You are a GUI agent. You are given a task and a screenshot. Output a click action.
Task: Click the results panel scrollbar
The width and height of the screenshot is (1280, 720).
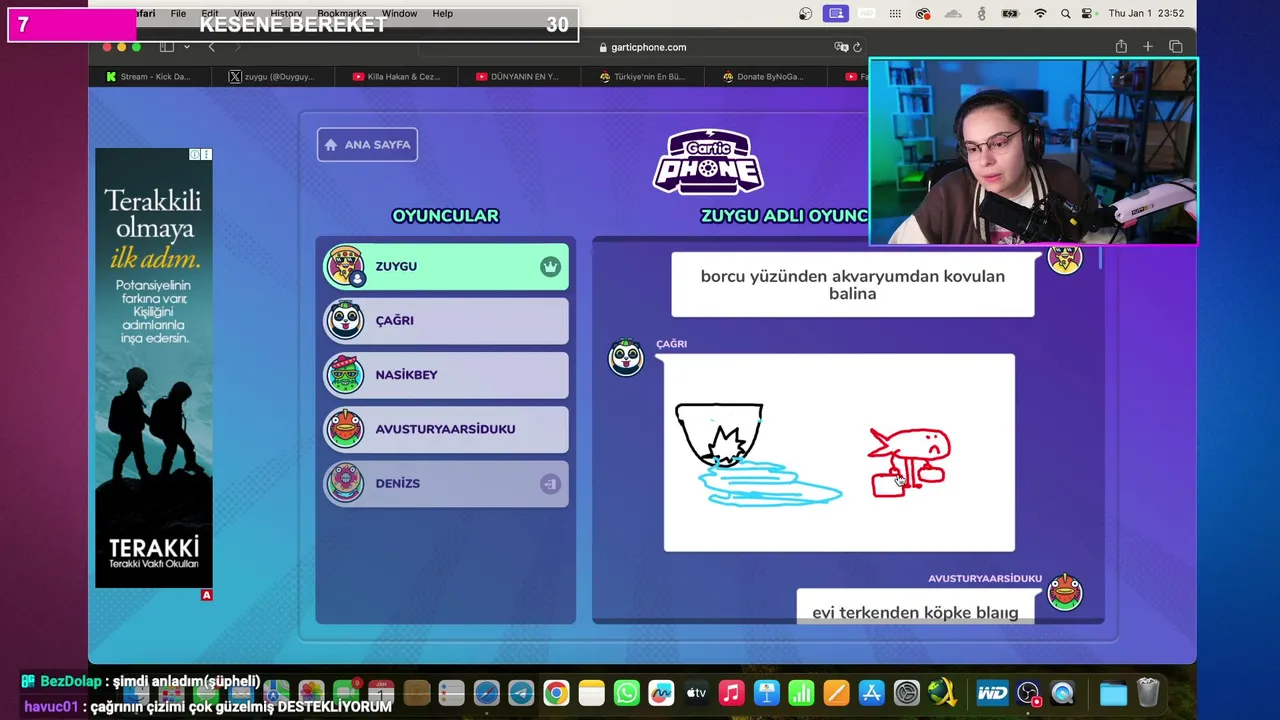[1100, 256]
